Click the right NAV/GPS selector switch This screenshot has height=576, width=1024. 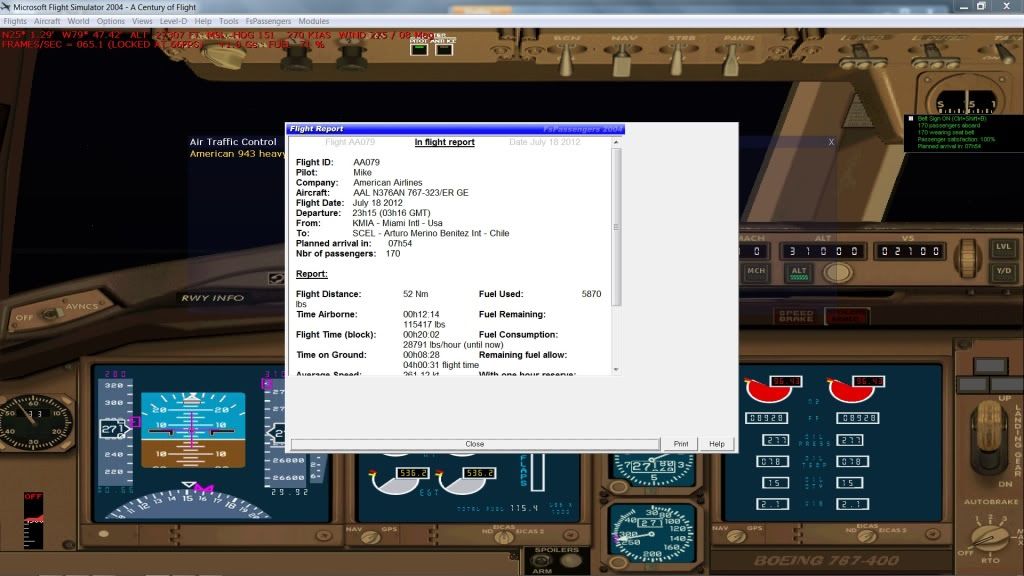tap(737, 537)
